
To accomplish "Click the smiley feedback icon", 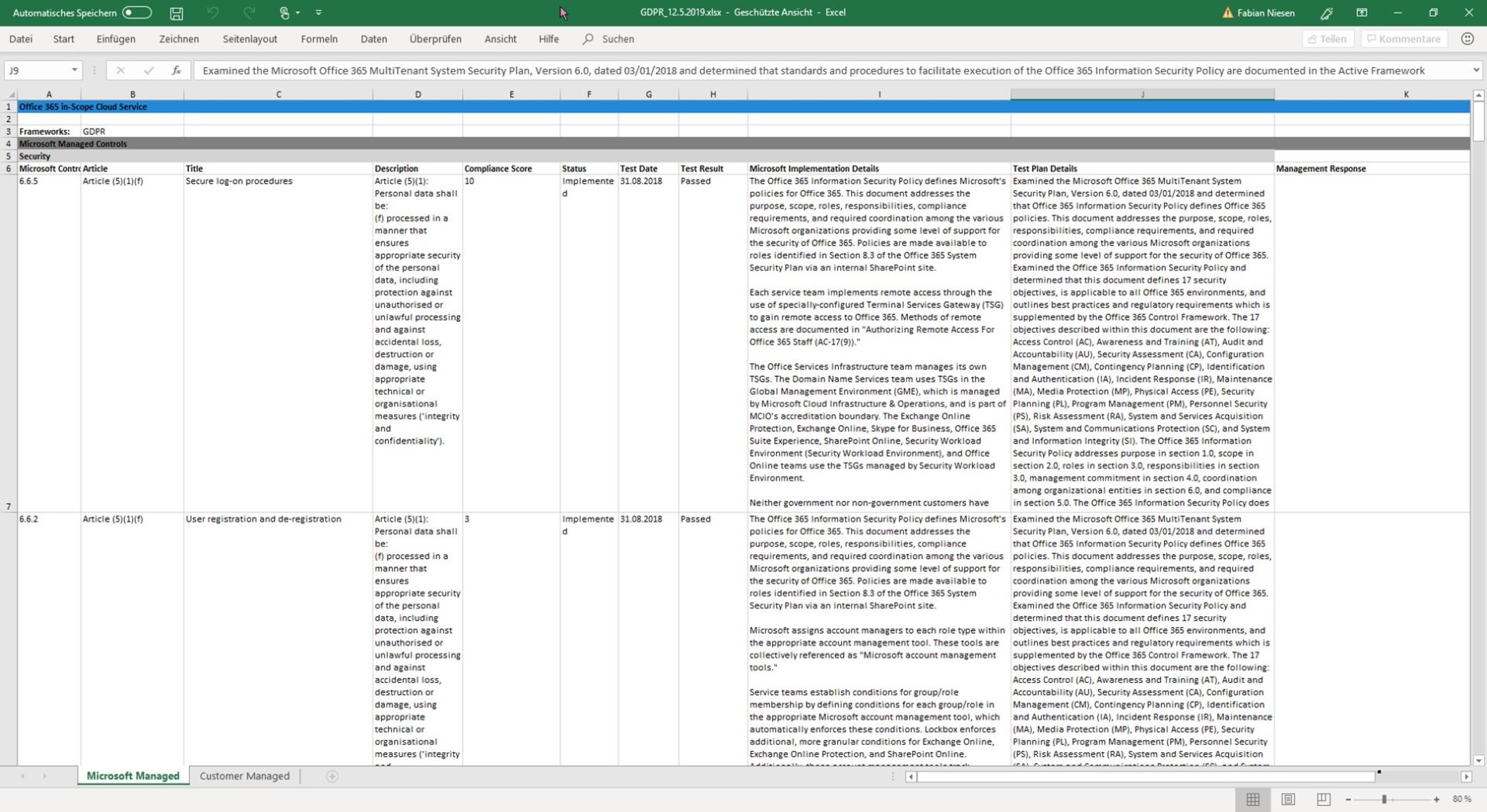I will [x=1467, y=39].
